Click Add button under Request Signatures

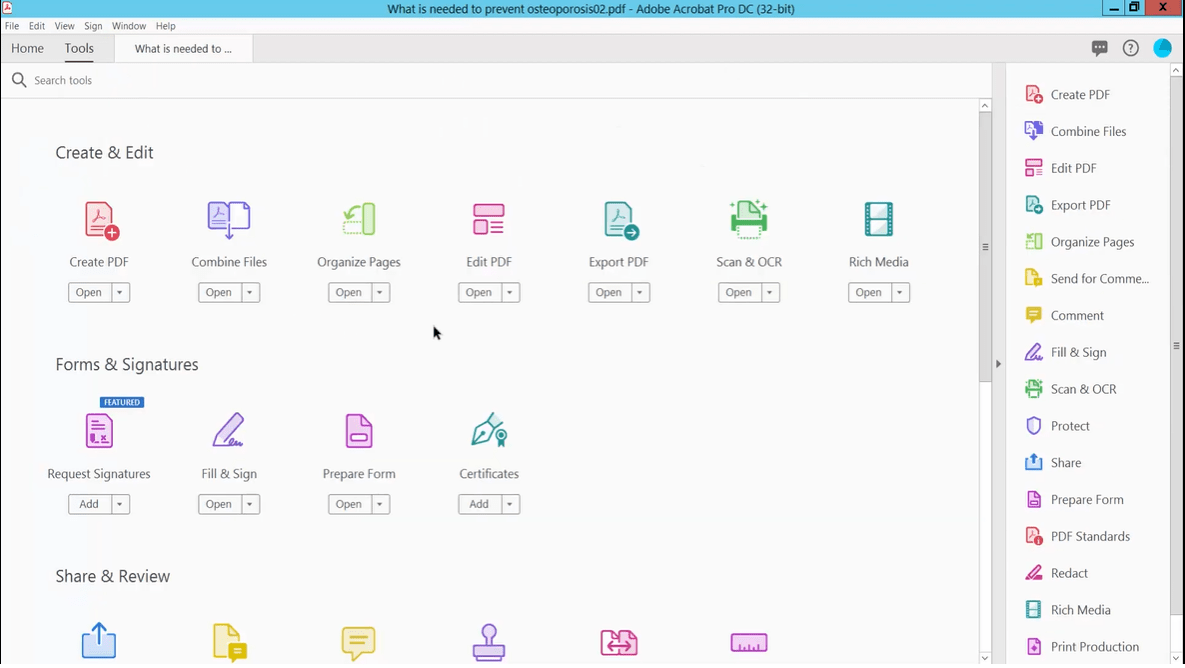tap(89, 504)
